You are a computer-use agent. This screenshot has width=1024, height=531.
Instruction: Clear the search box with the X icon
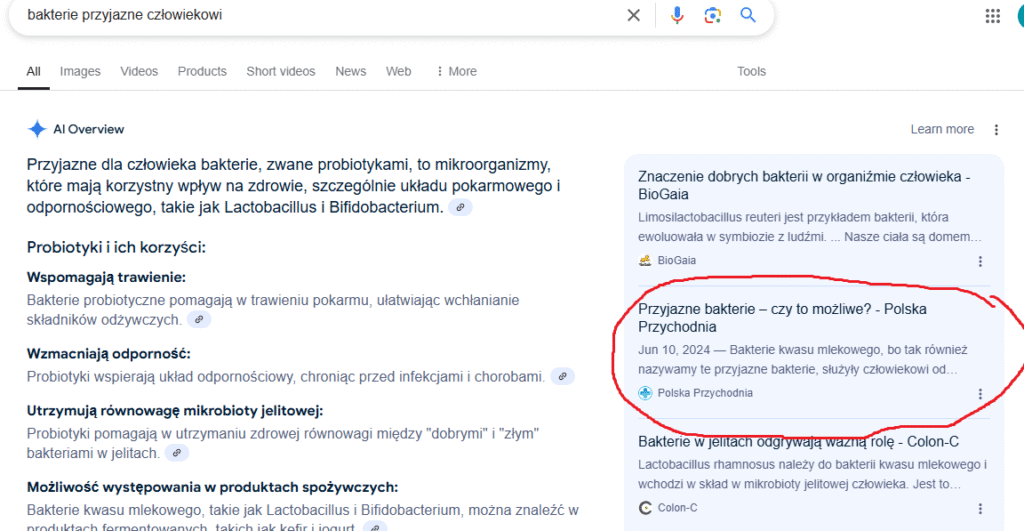634,15
